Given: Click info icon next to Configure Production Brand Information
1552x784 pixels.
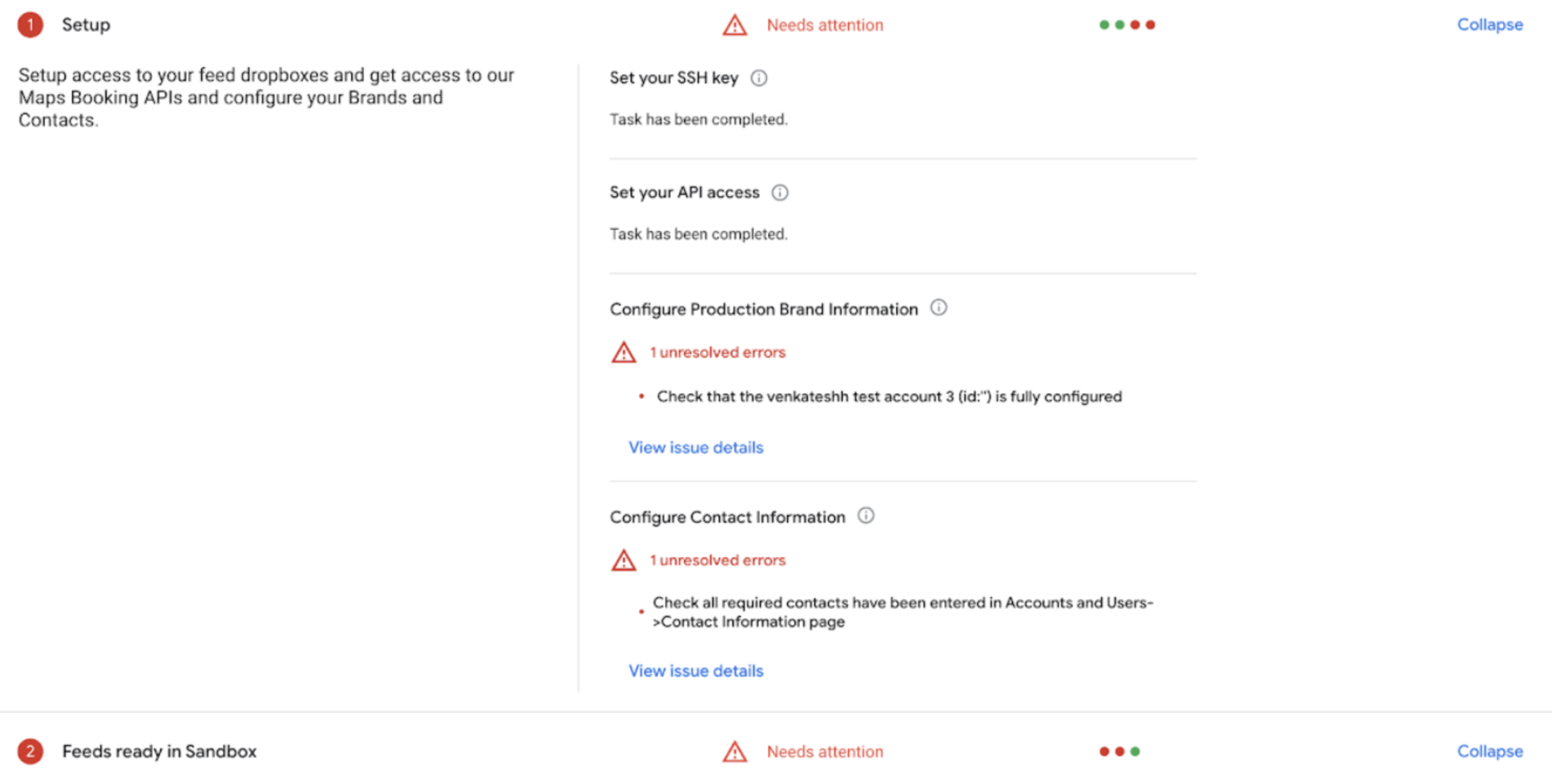Looking at the screenshot, I should tap(938, 308).
